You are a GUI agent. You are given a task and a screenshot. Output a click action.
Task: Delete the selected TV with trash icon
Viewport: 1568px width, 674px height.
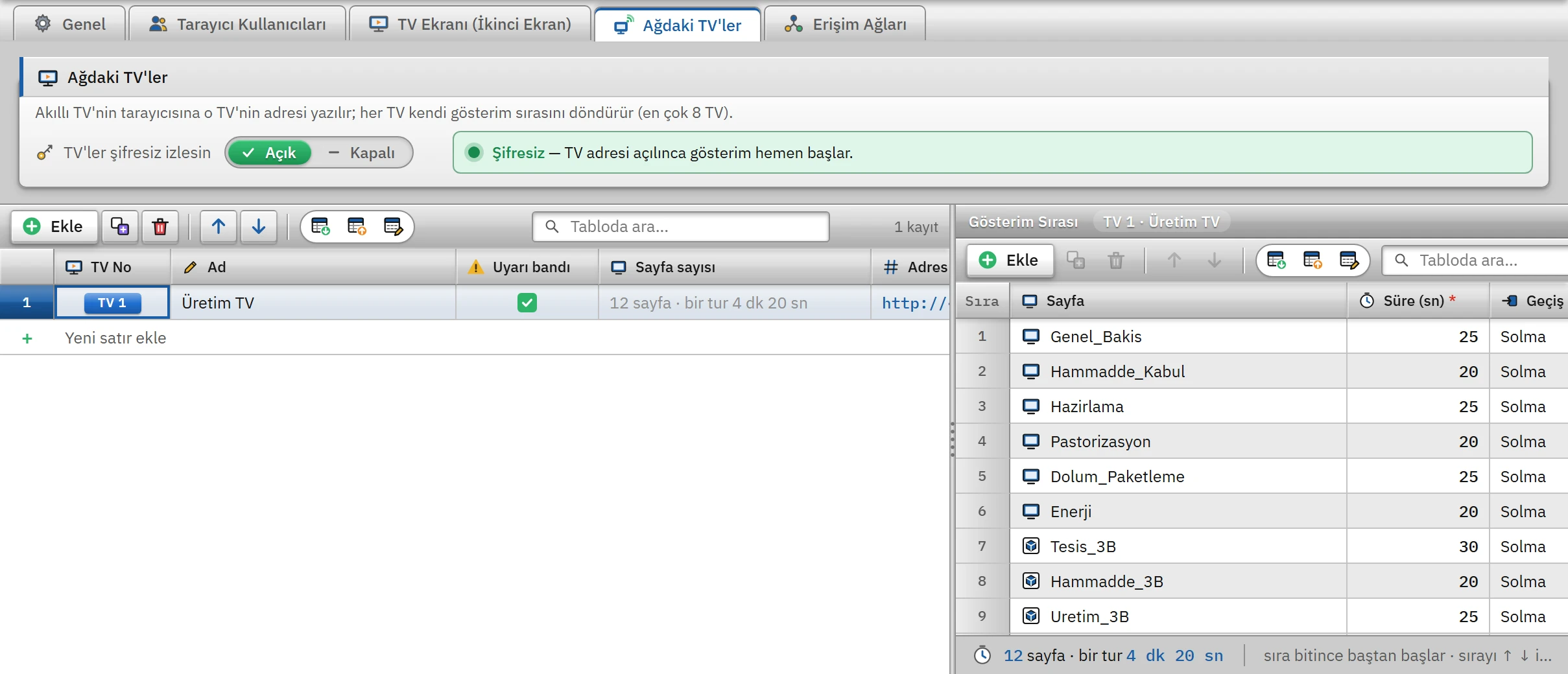click(x=160, y=226)
